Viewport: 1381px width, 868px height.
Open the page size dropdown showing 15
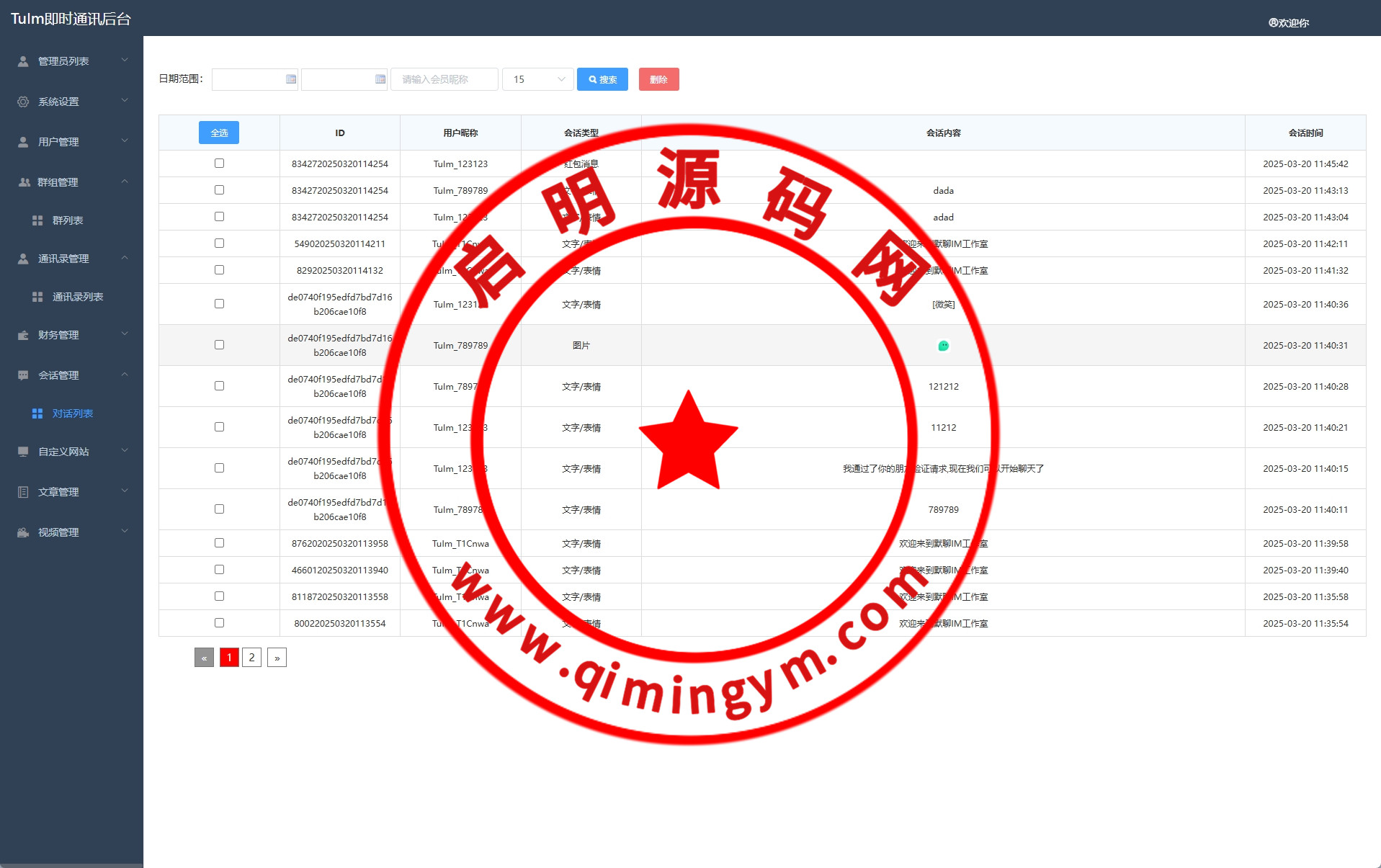pyautogui.click(x=537, y=79)
